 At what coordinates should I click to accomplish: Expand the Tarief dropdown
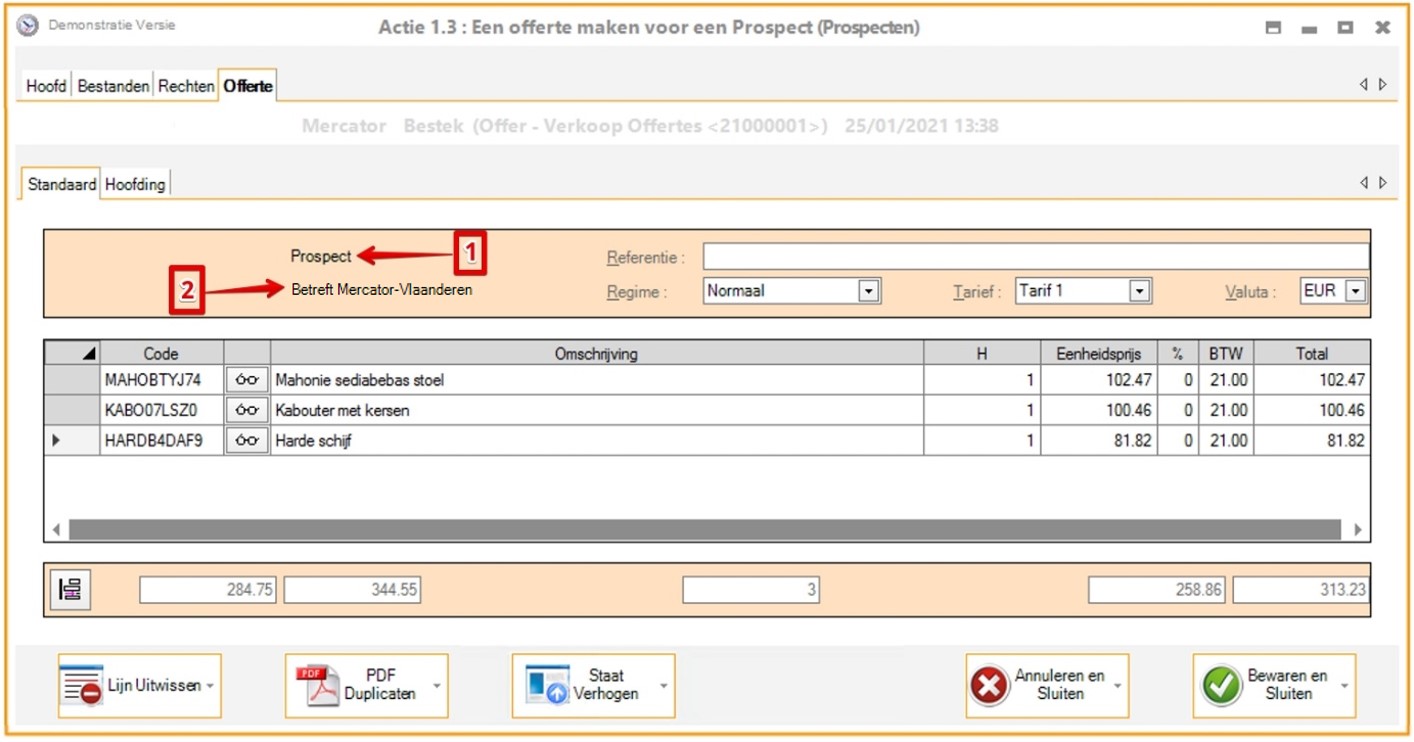pos(1139,291)
